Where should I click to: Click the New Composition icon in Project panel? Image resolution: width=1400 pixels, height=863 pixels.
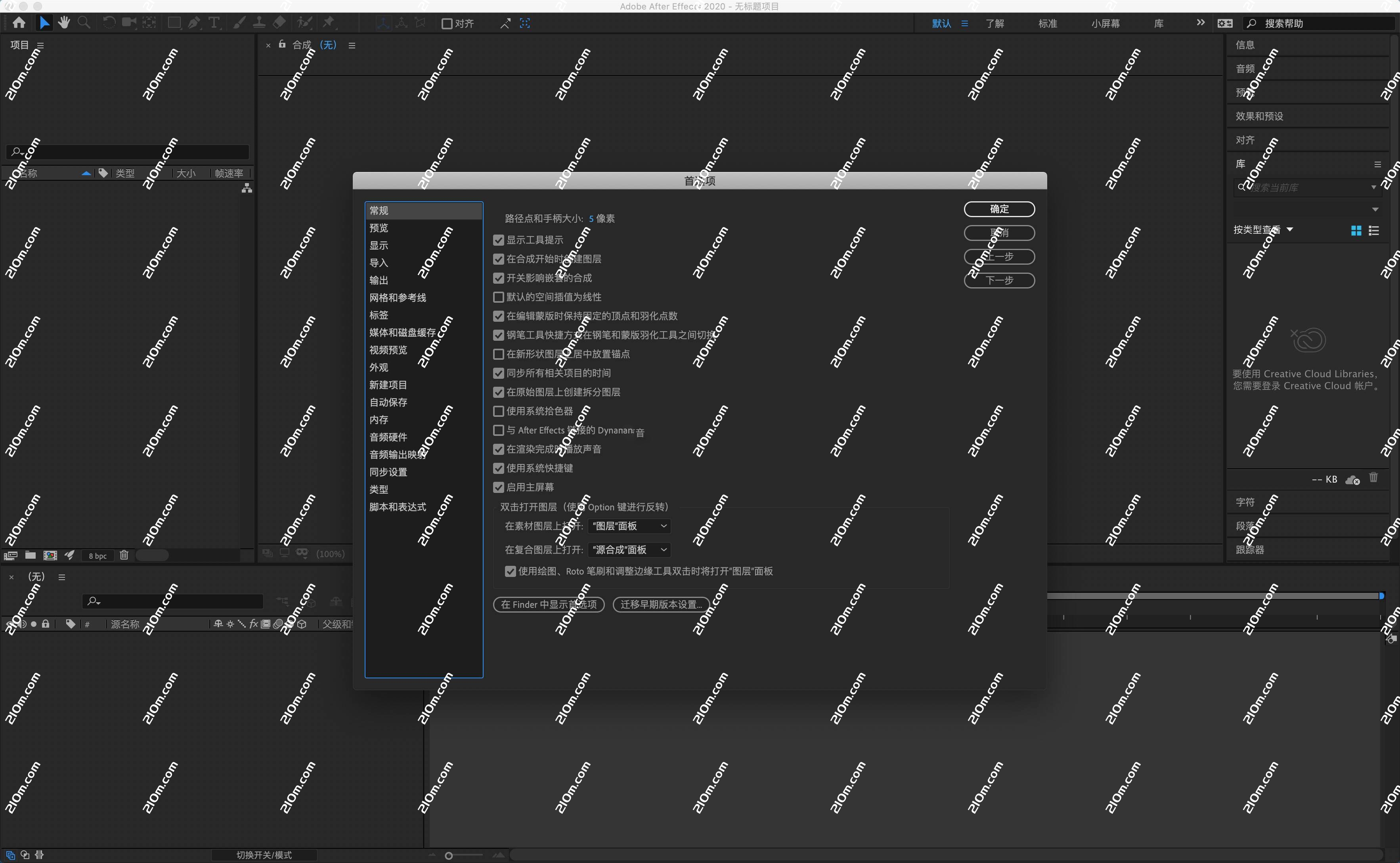(x=50, y=556)
